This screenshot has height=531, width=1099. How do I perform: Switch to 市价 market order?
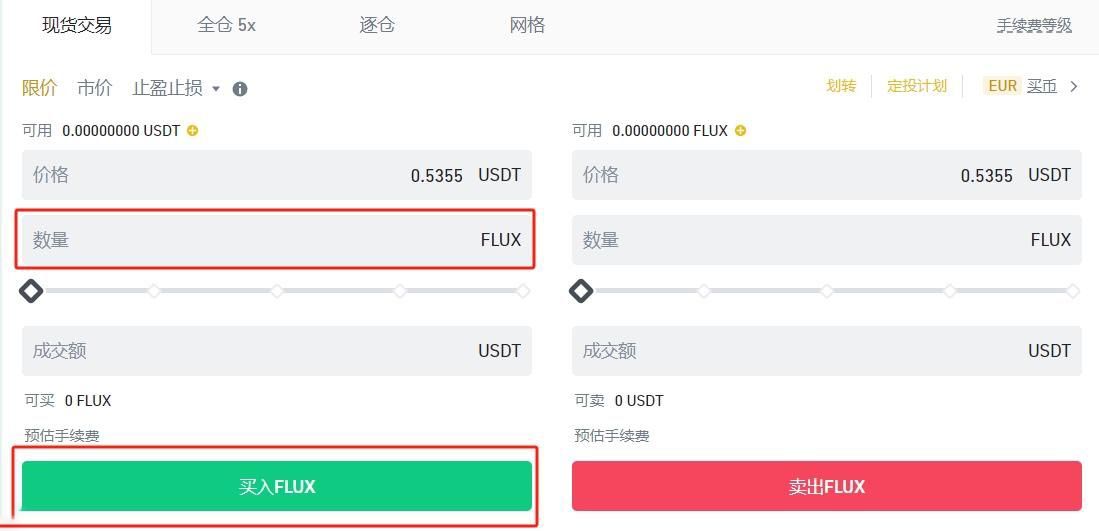[95, 88]
